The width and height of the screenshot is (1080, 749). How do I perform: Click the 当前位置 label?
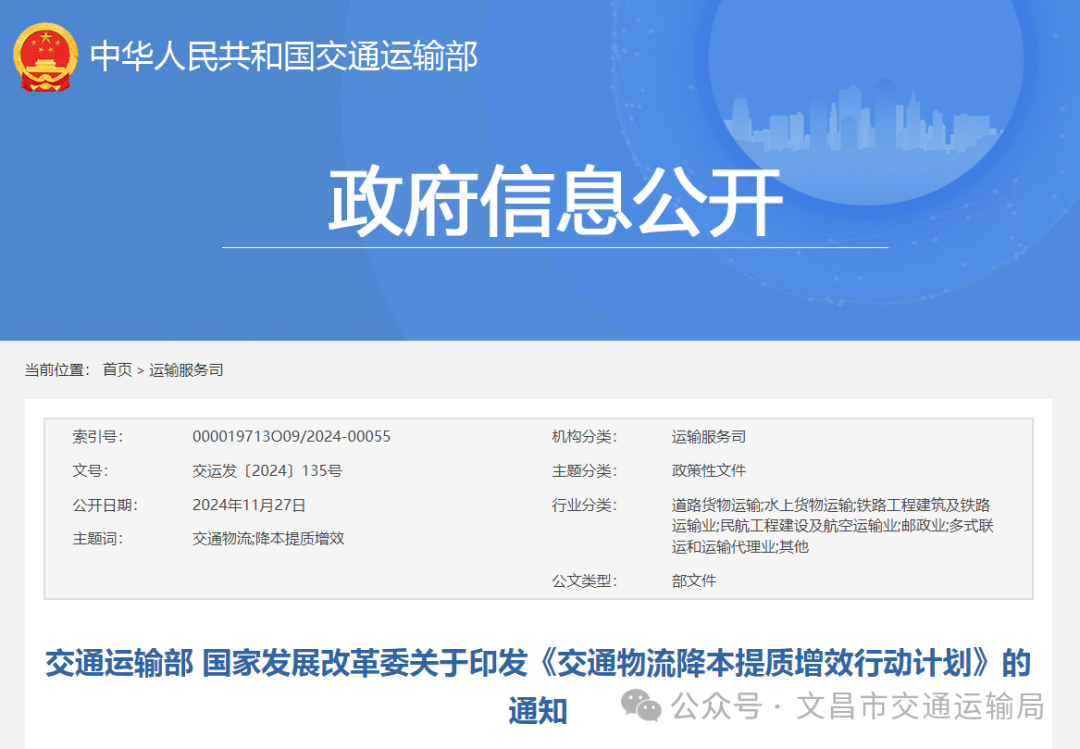tap(56, 370)
